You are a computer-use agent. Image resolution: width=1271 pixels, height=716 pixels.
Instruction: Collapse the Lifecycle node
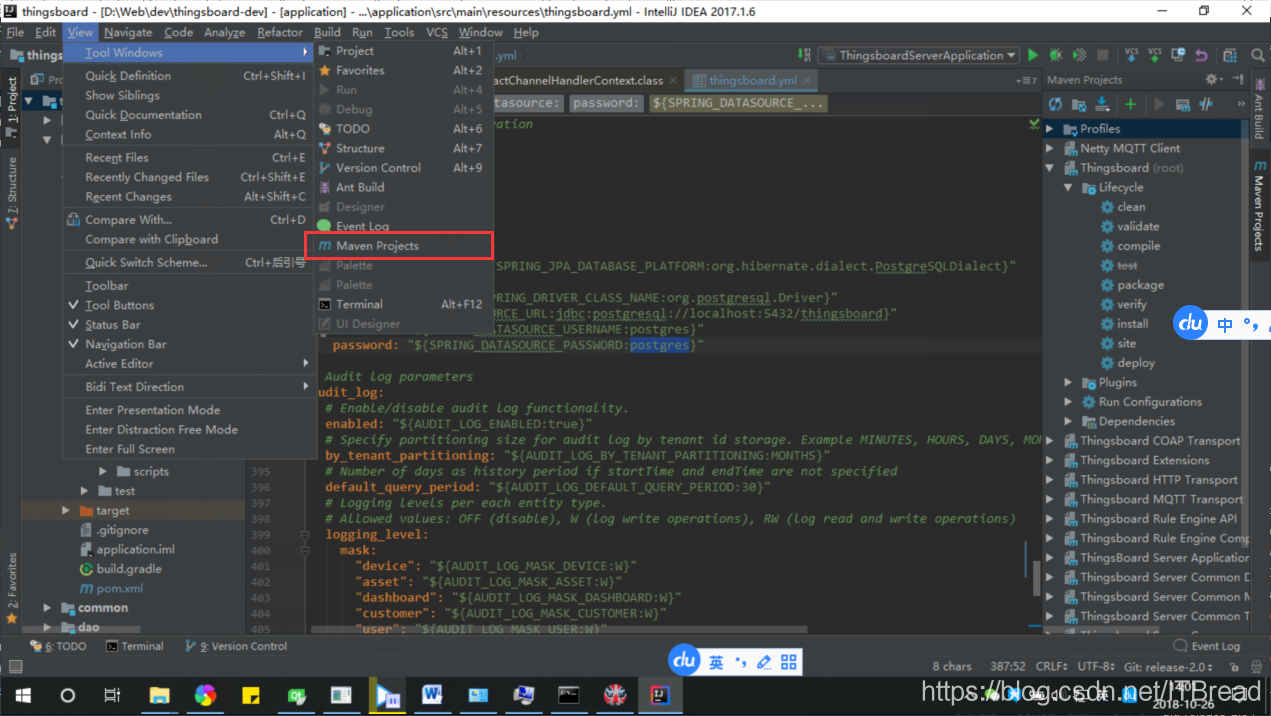pos(1069,187)
